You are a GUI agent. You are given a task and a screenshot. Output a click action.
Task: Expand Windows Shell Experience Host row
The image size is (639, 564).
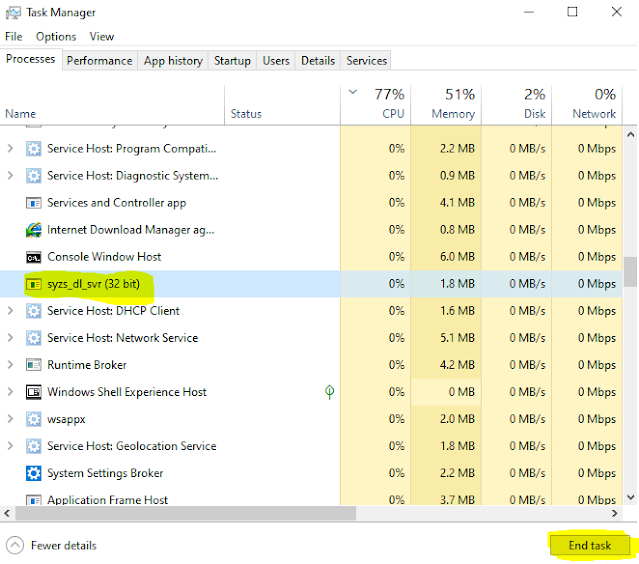[11, 392]
